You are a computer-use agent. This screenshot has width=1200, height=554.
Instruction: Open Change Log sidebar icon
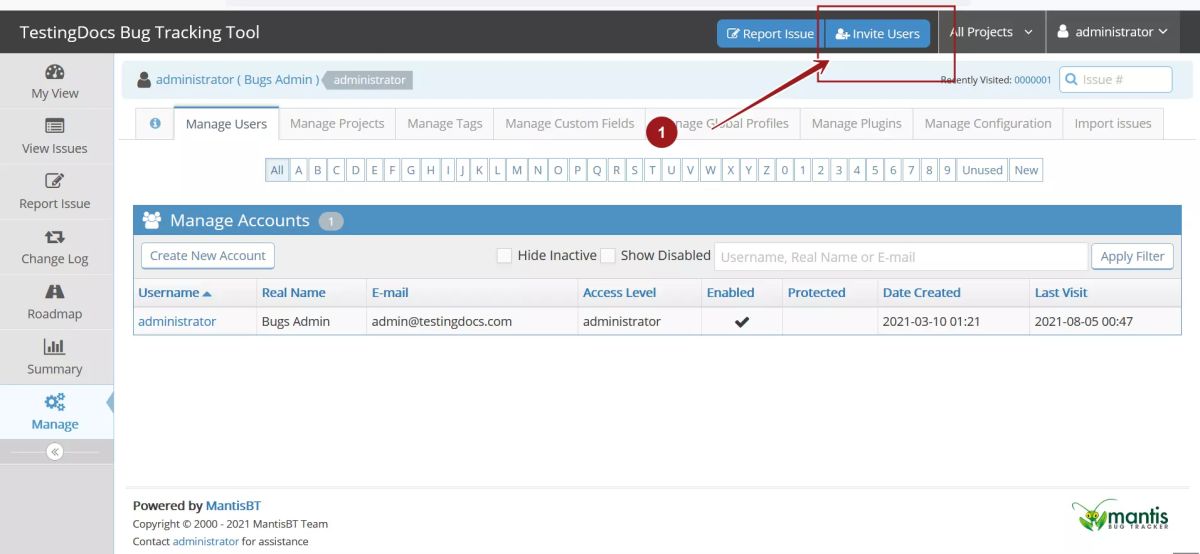[55, 237]
